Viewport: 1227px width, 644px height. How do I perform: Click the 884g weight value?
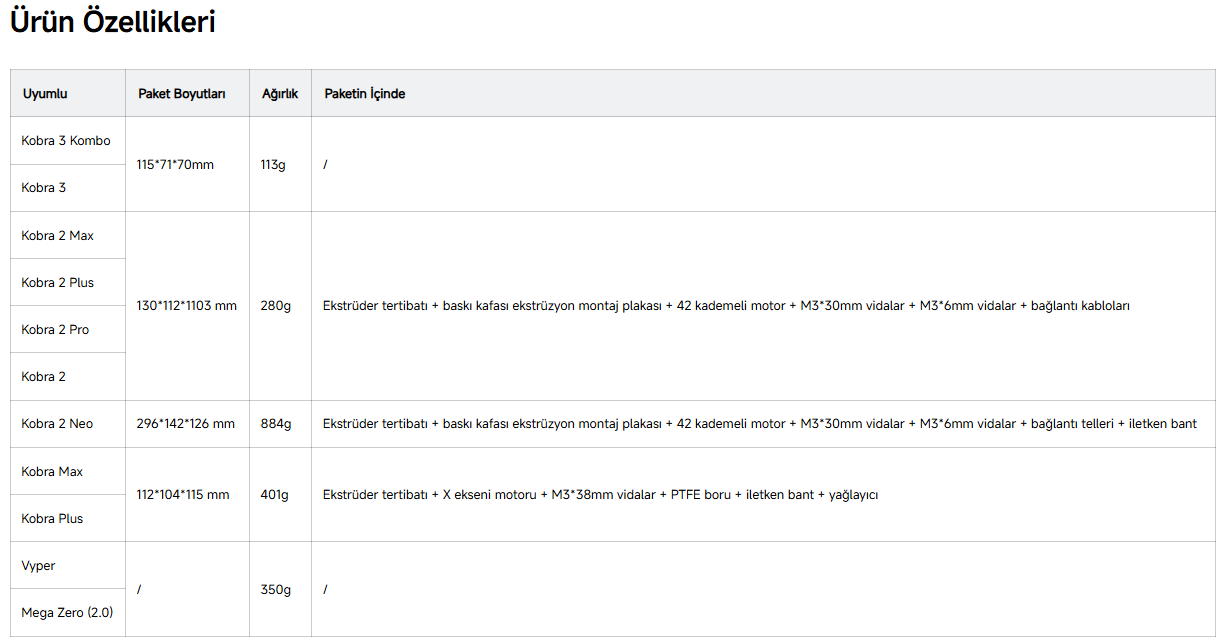click(x=276, y=424)
